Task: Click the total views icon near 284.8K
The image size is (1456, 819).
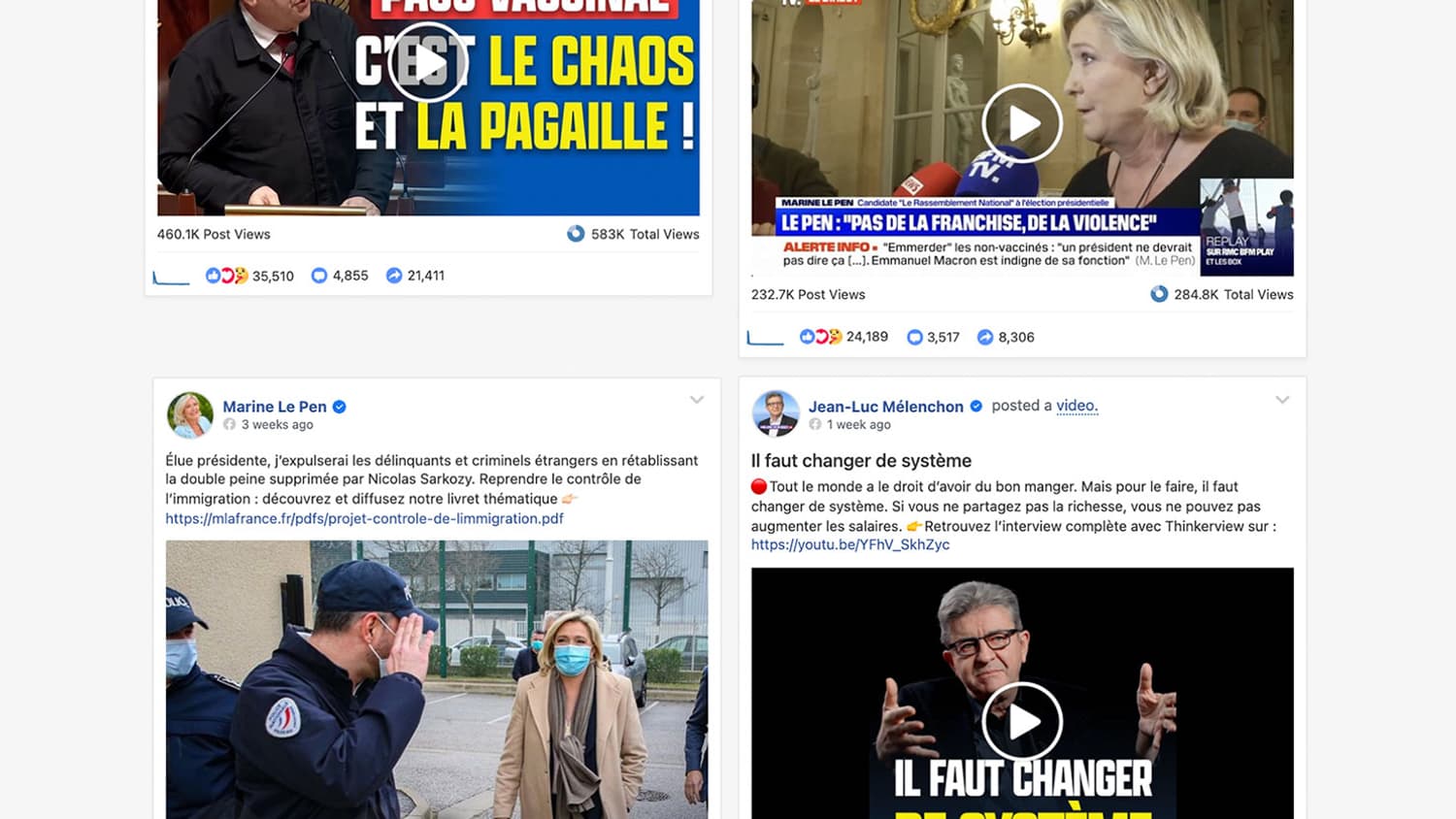Action: tap(1159, 294)
